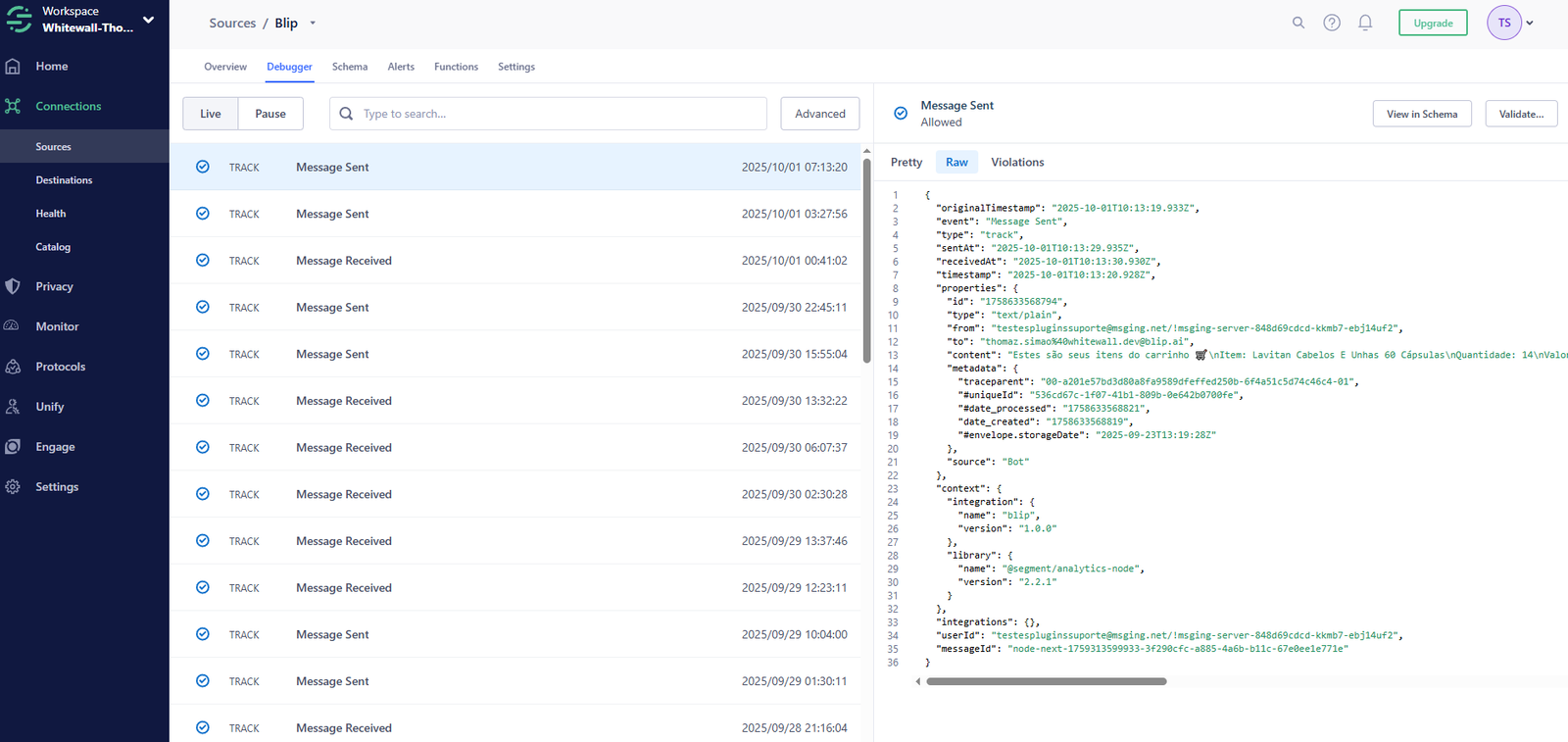This screenshot has height=742, width=1568.
Task: Switch to Pretty view of event
Action: coord(906,163)
